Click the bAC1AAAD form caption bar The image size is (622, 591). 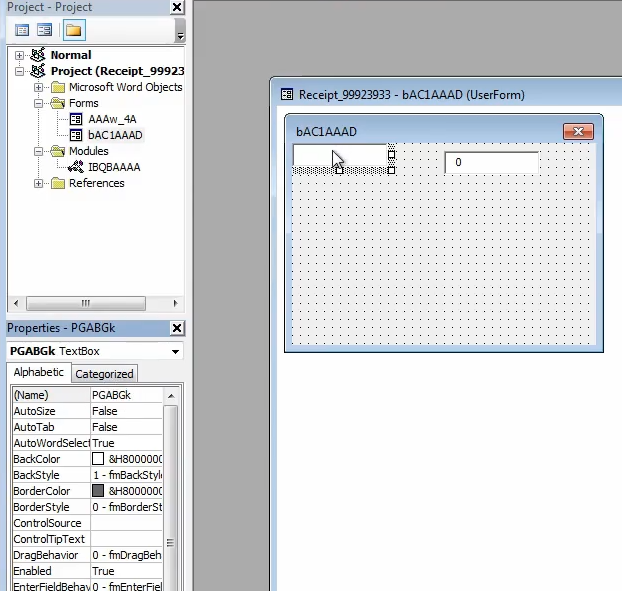tap(444, 131)
